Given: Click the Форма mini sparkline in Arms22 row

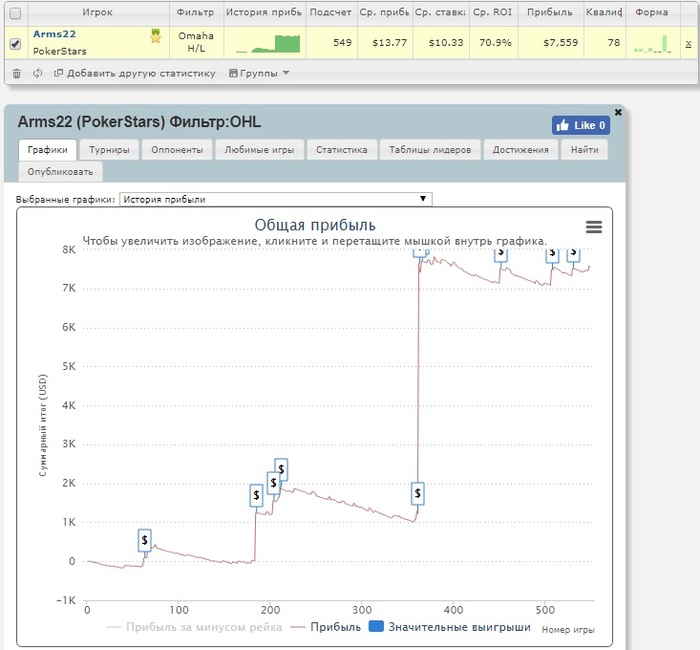Looking at the screenshot, I should coord(653,44).
